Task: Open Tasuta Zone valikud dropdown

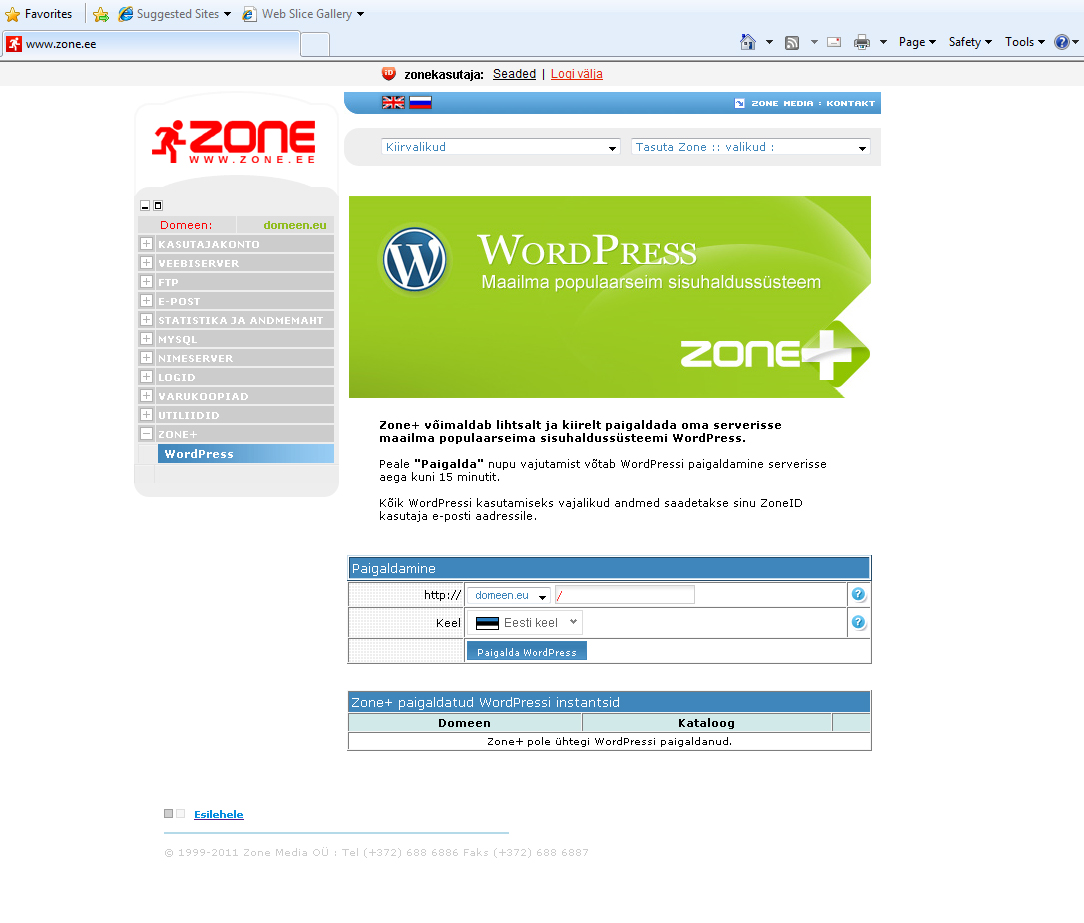Action: click(x=750, y=147)
